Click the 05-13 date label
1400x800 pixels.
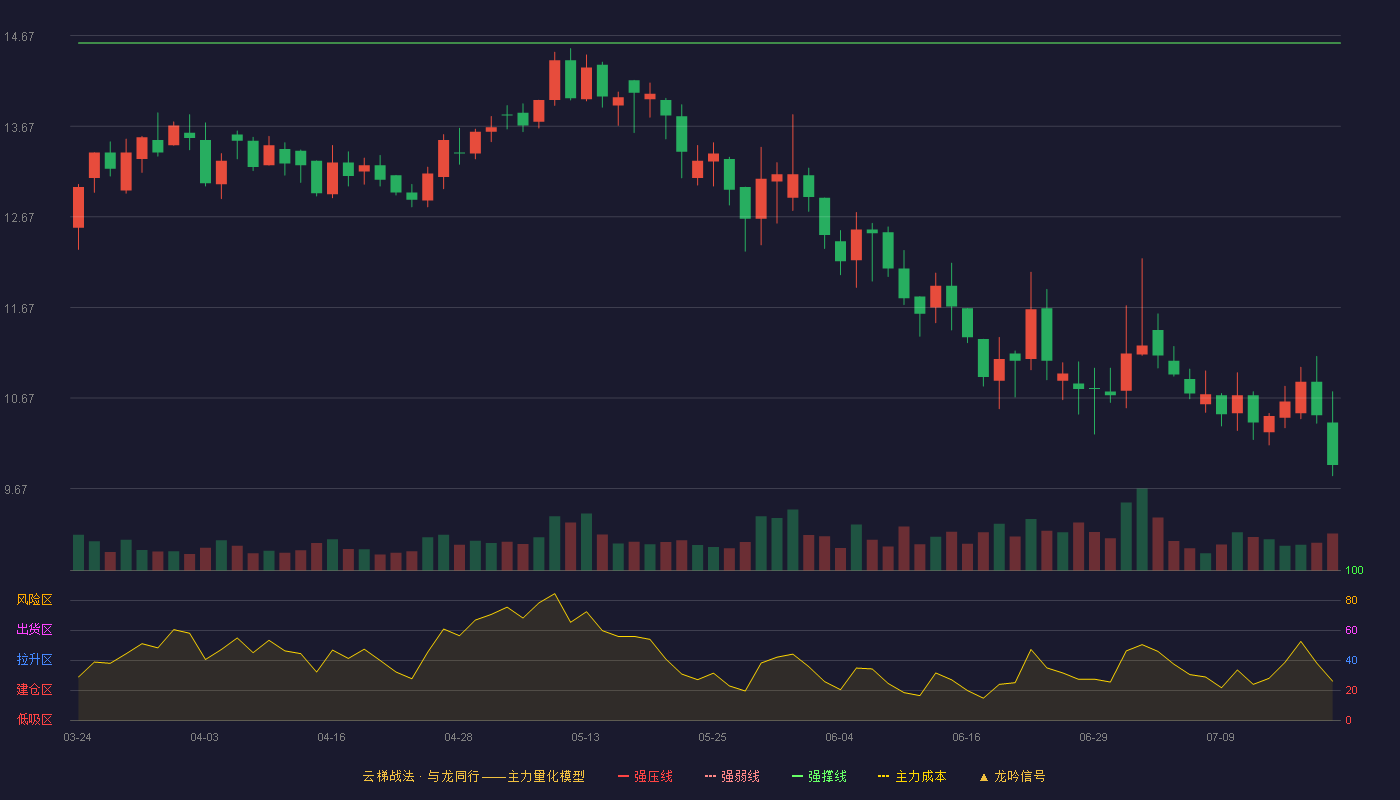585,737
